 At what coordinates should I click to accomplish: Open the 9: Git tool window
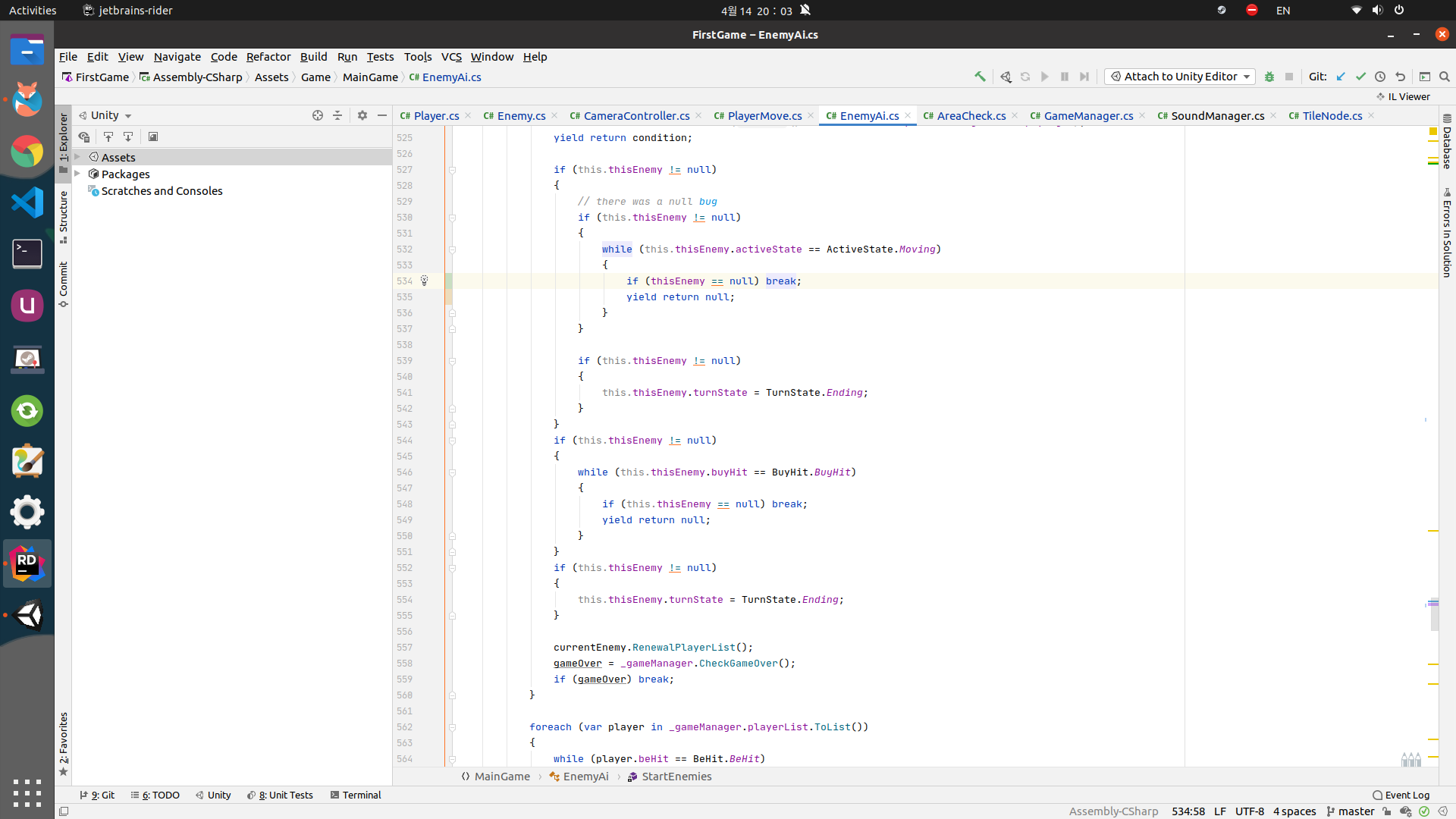click(x=97, y=795)
